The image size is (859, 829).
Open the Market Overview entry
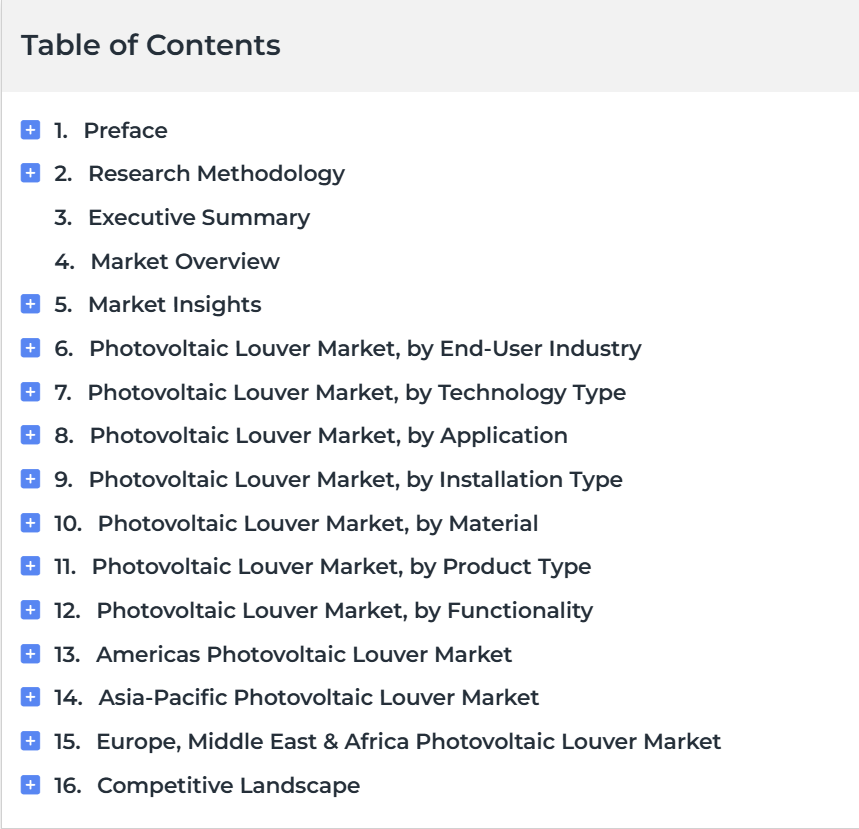(185, 261)
